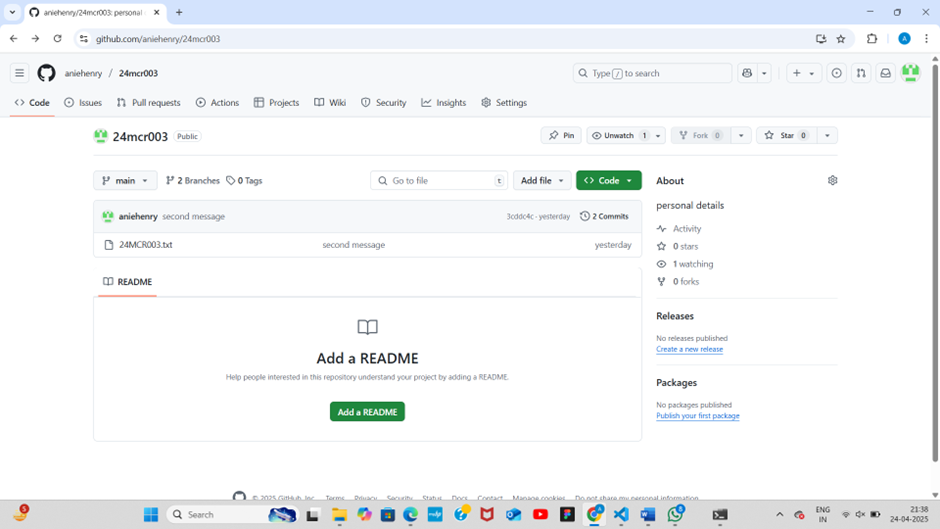Open the 0 stars link
Image resolution: width=940 pixels, height=529 pixels.
pyautogui.click(x=685, y=247)
